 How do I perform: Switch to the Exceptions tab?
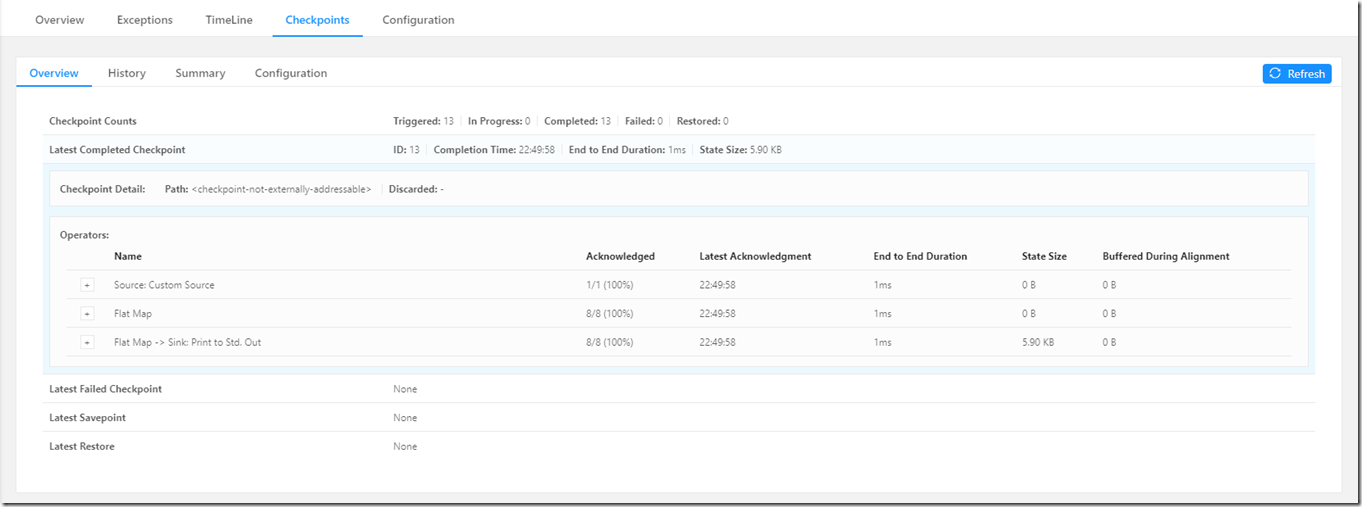(145, 20)
